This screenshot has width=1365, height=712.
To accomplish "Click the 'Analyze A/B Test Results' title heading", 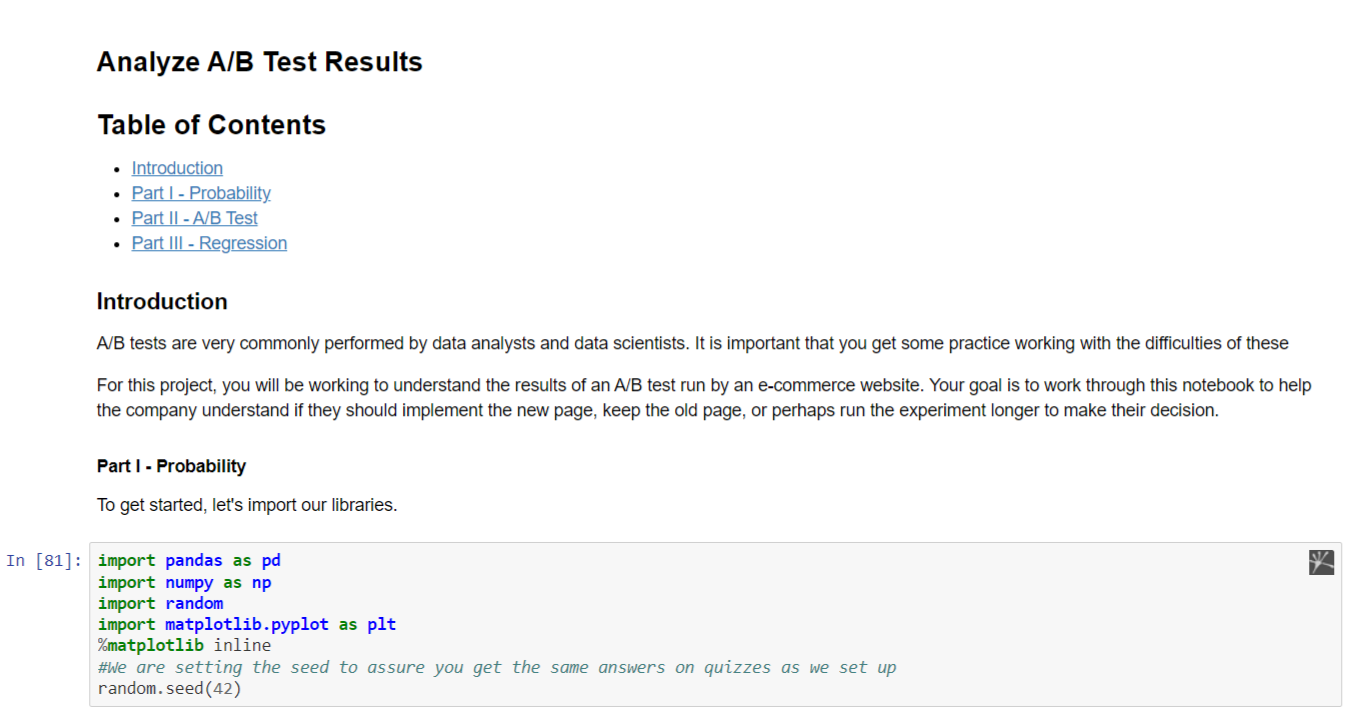I will point(259,62).
